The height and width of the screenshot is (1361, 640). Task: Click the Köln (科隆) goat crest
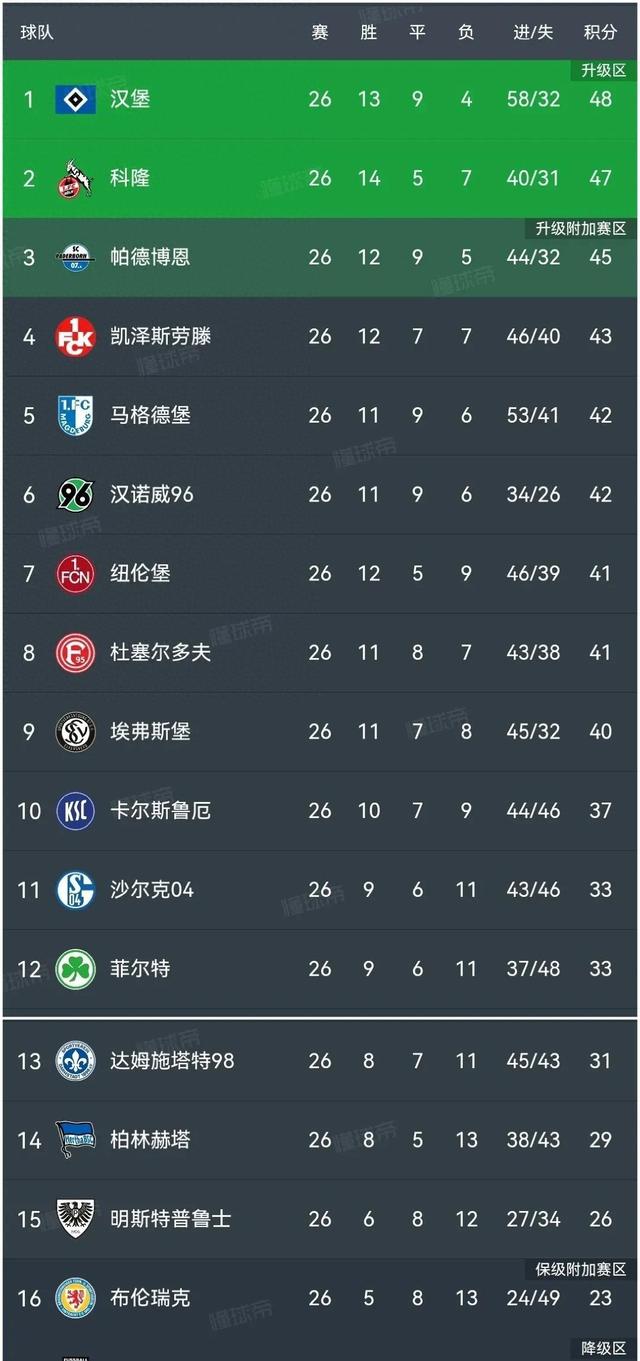[x=75, y=178]
